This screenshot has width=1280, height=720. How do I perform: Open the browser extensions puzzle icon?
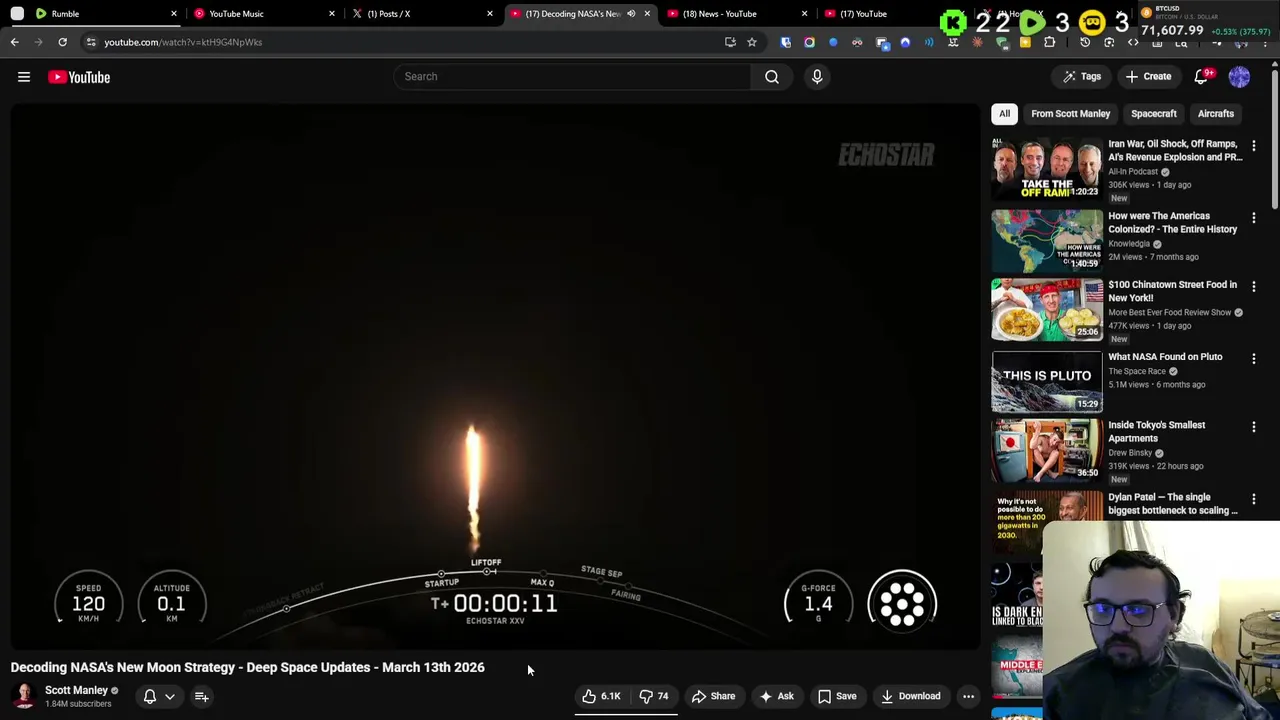(1050, 42)
